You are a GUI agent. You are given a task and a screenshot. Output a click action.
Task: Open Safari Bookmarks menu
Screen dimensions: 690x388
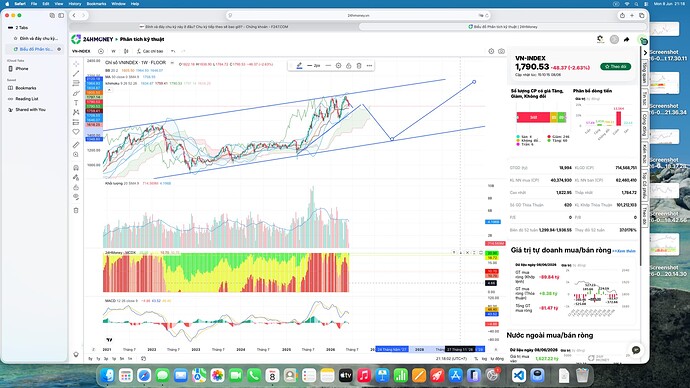pyautogui.click(x=96, y=4)
